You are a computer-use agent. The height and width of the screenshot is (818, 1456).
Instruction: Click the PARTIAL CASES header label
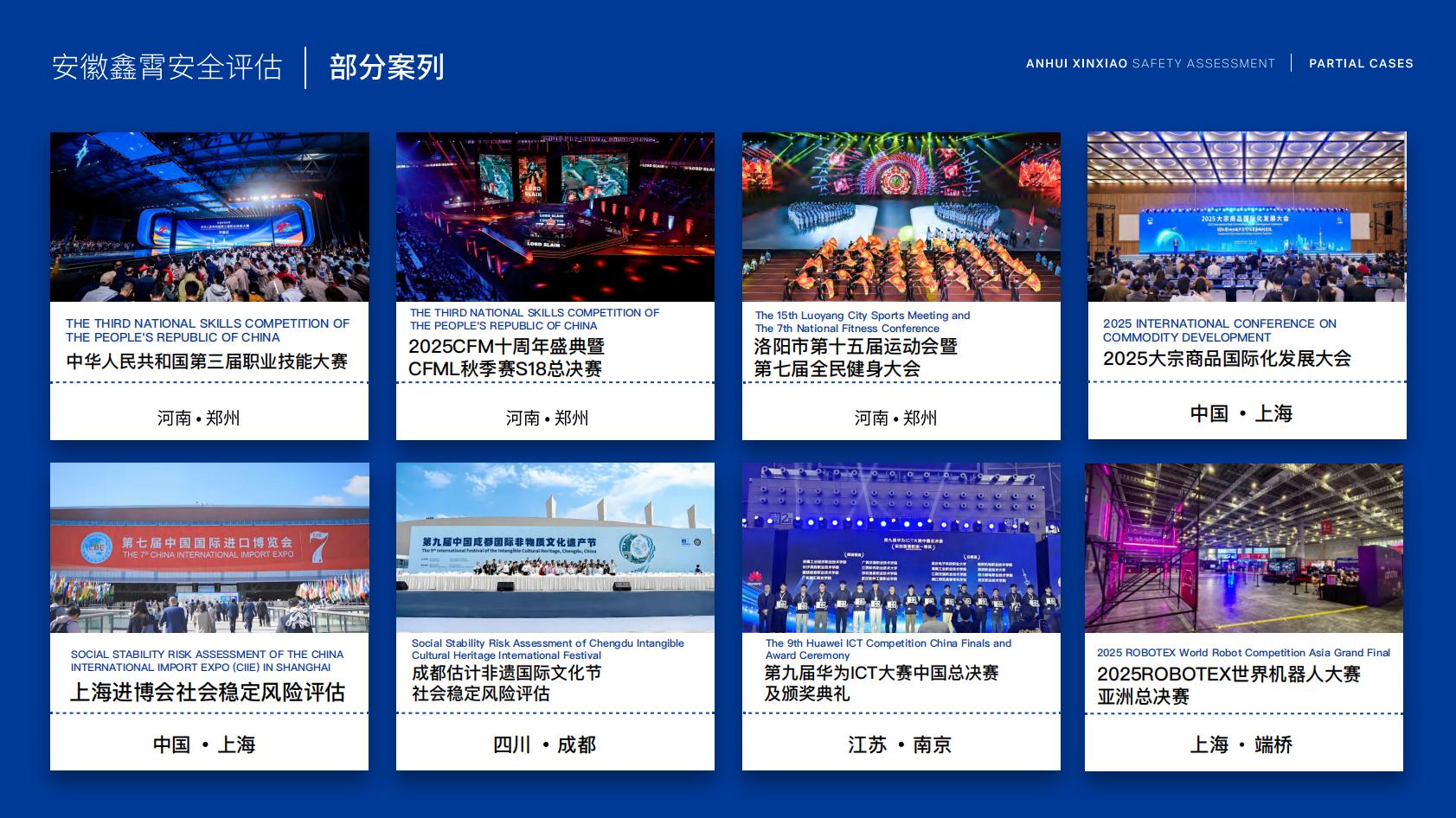tap(1361, 64)
